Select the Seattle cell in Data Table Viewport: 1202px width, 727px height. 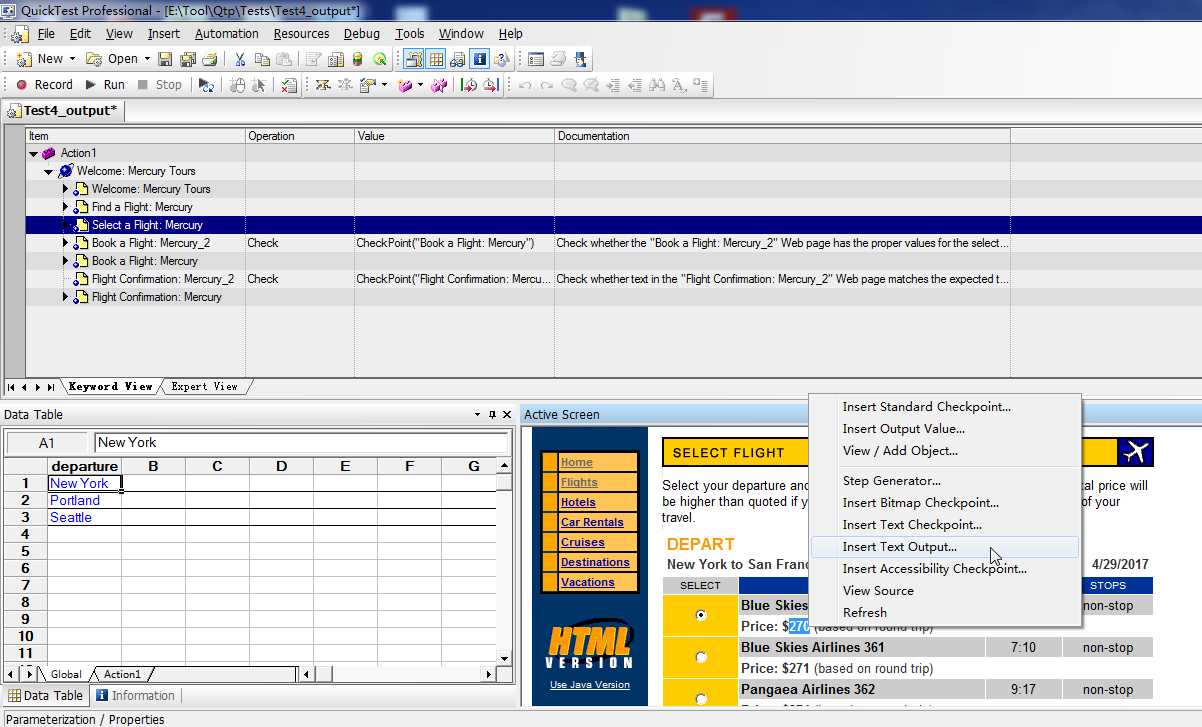coord(85,518)
